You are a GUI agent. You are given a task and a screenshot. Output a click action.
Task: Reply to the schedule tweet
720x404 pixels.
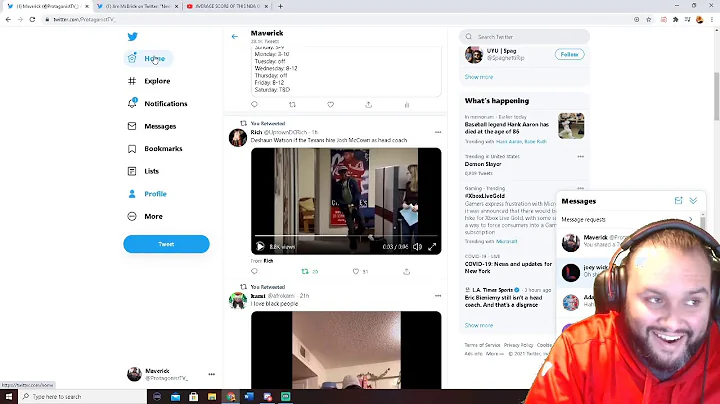[254, 104]
